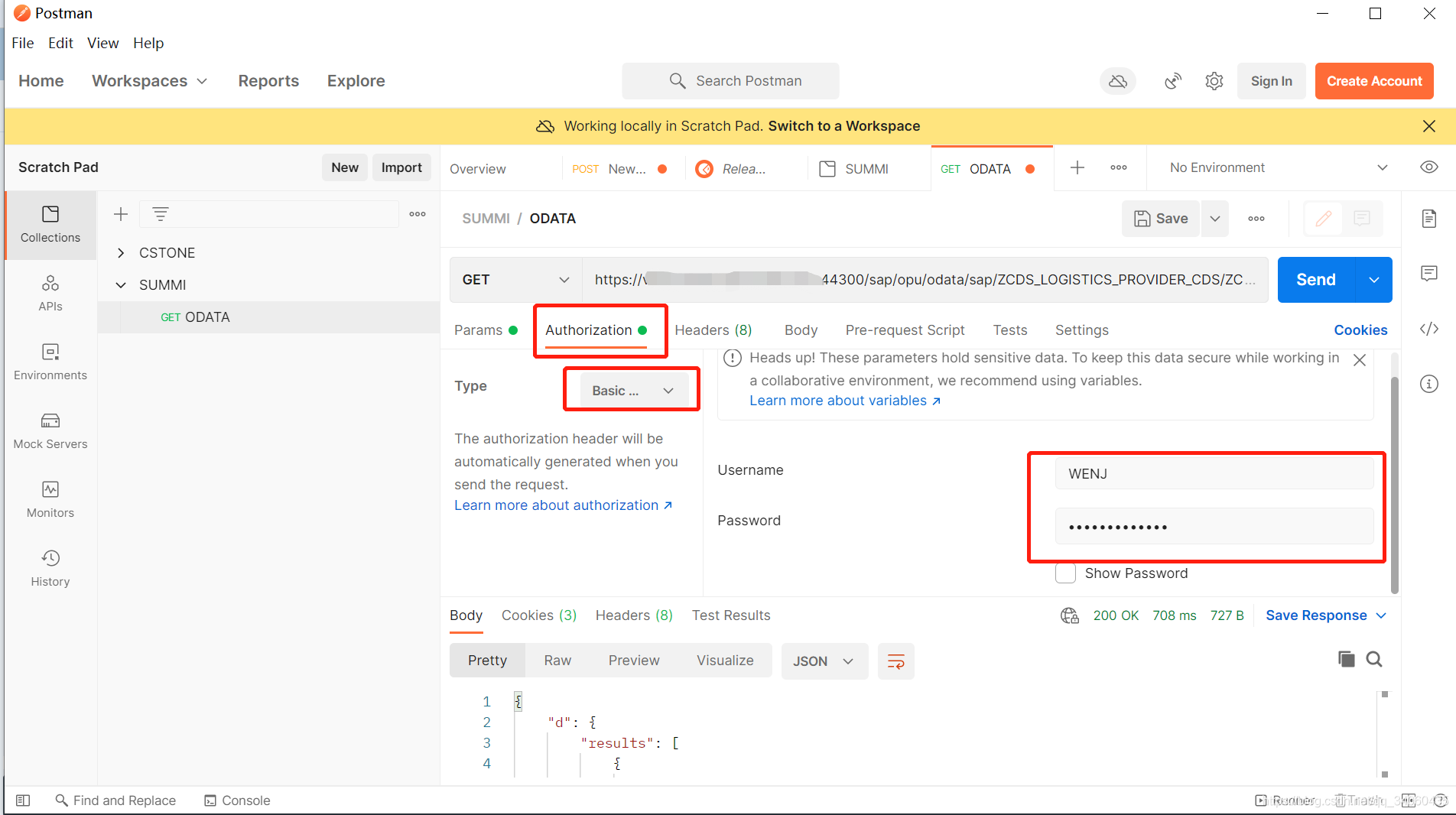Open the Collections sidebar panel
1456x815 pixels.
pyautogui.click(x=50, y=224)
